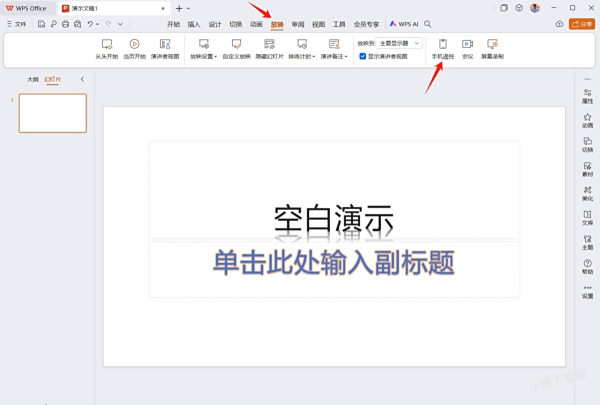
Task: Collapse the slide panel with chevron
Action: pyautogui.click(x=82, y=79)
